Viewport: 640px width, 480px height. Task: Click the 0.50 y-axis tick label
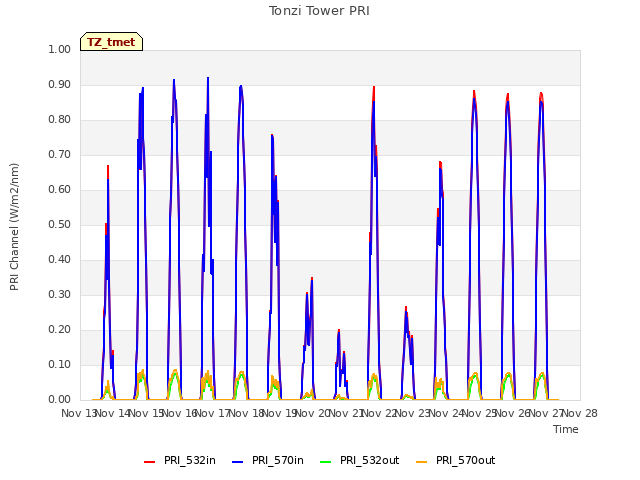click(x=60, y=224)
